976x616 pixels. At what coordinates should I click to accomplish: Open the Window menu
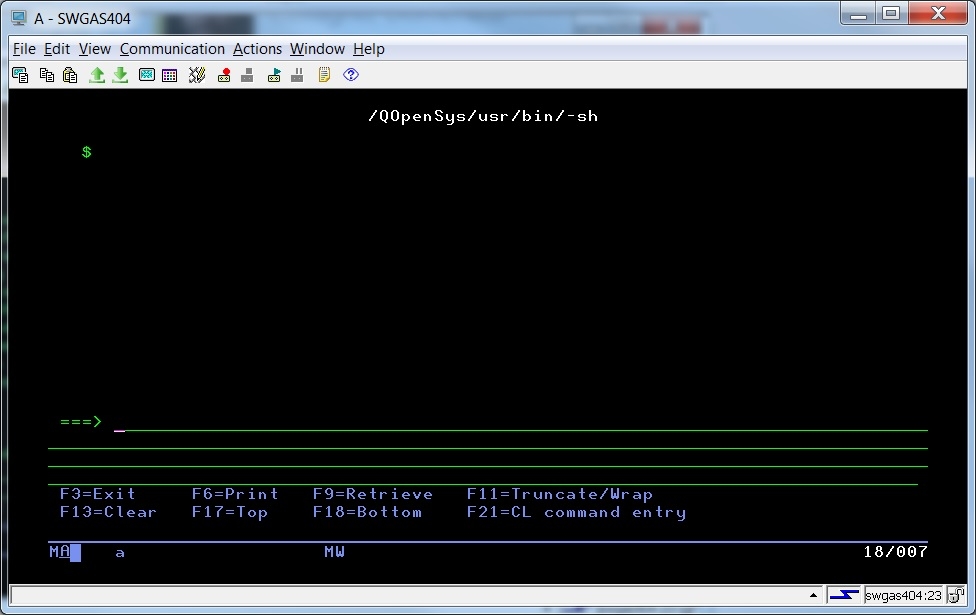click(317, 49)
